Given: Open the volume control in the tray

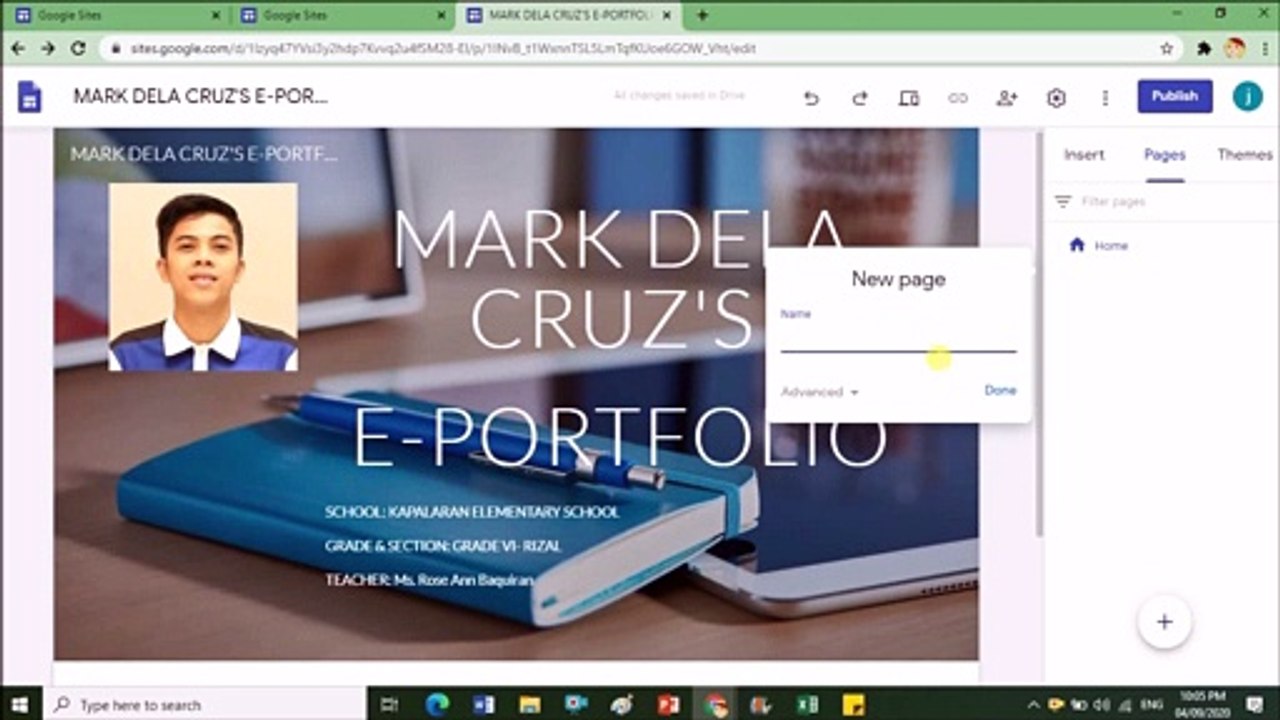Looking at the screenshot, I should [1101, 705].
